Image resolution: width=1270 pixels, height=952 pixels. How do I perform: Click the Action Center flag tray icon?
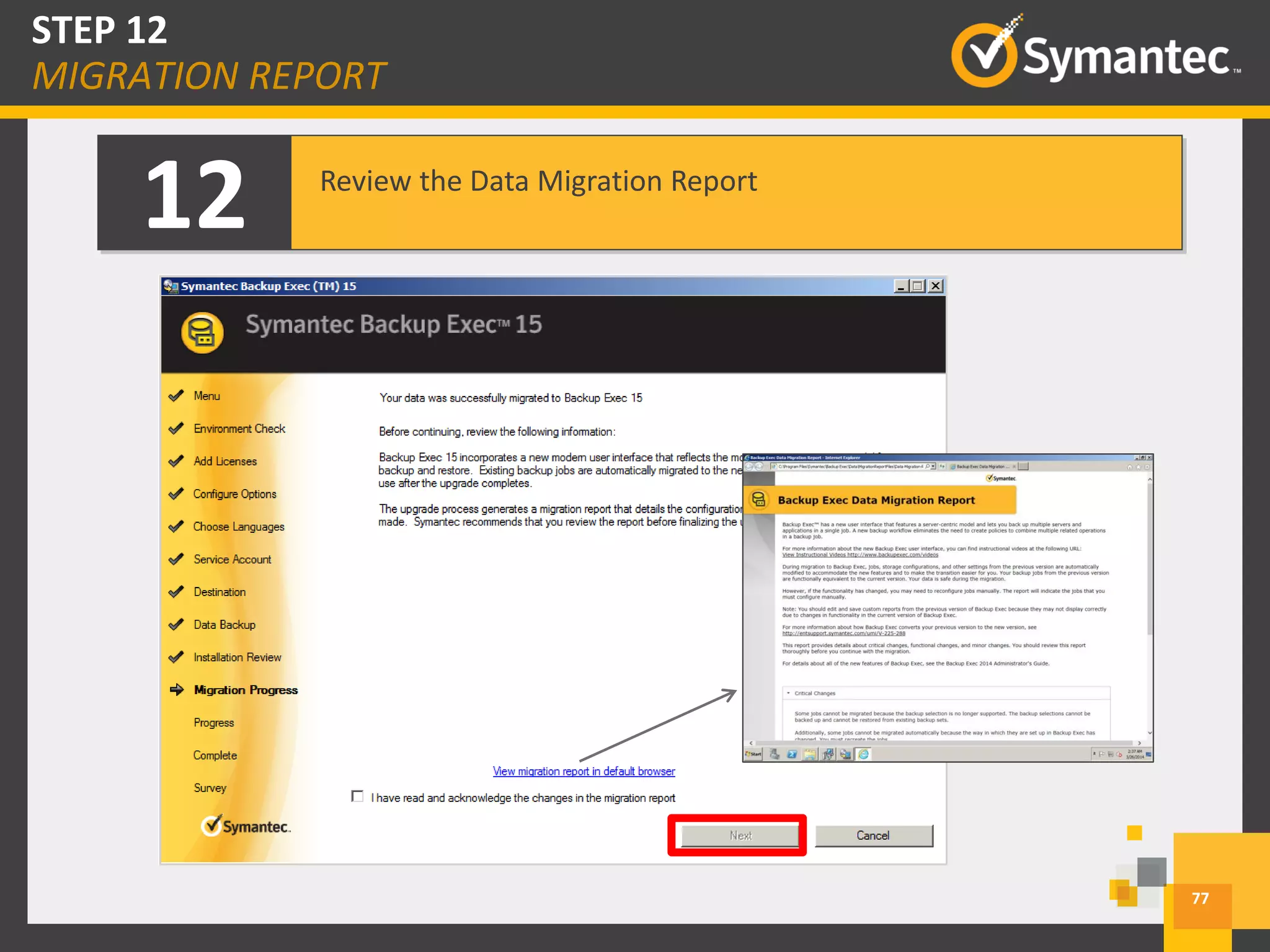click(x=1102, y=754)
